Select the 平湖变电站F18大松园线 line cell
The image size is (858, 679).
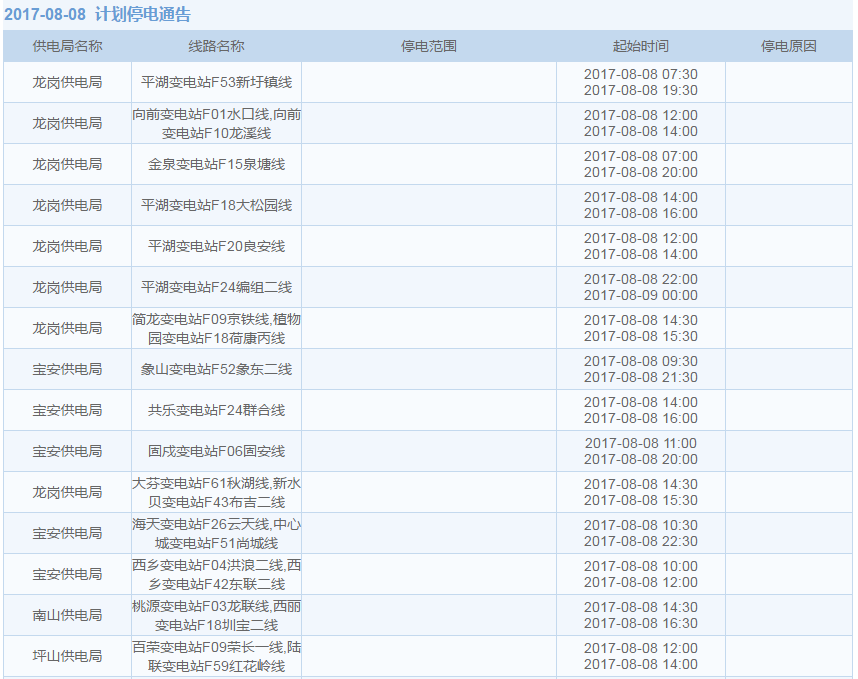(x=216, y=205)
